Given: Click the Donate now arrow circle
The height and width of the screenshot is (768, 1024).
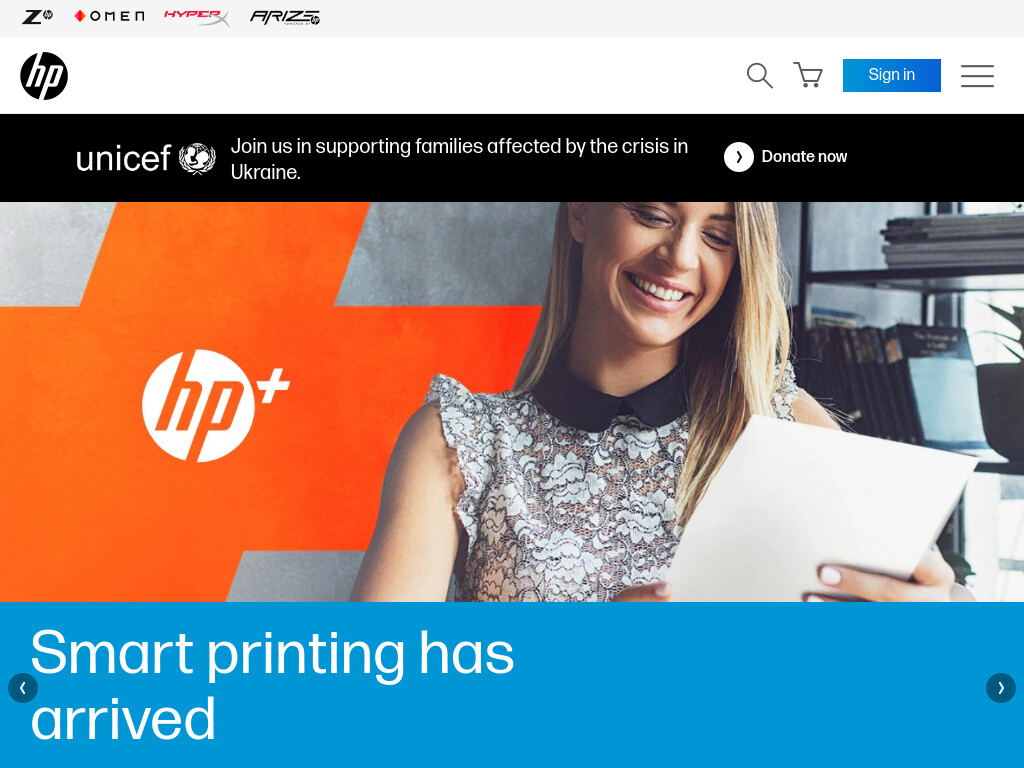Looking at the screenshot, I should click(x=739, y=157).
